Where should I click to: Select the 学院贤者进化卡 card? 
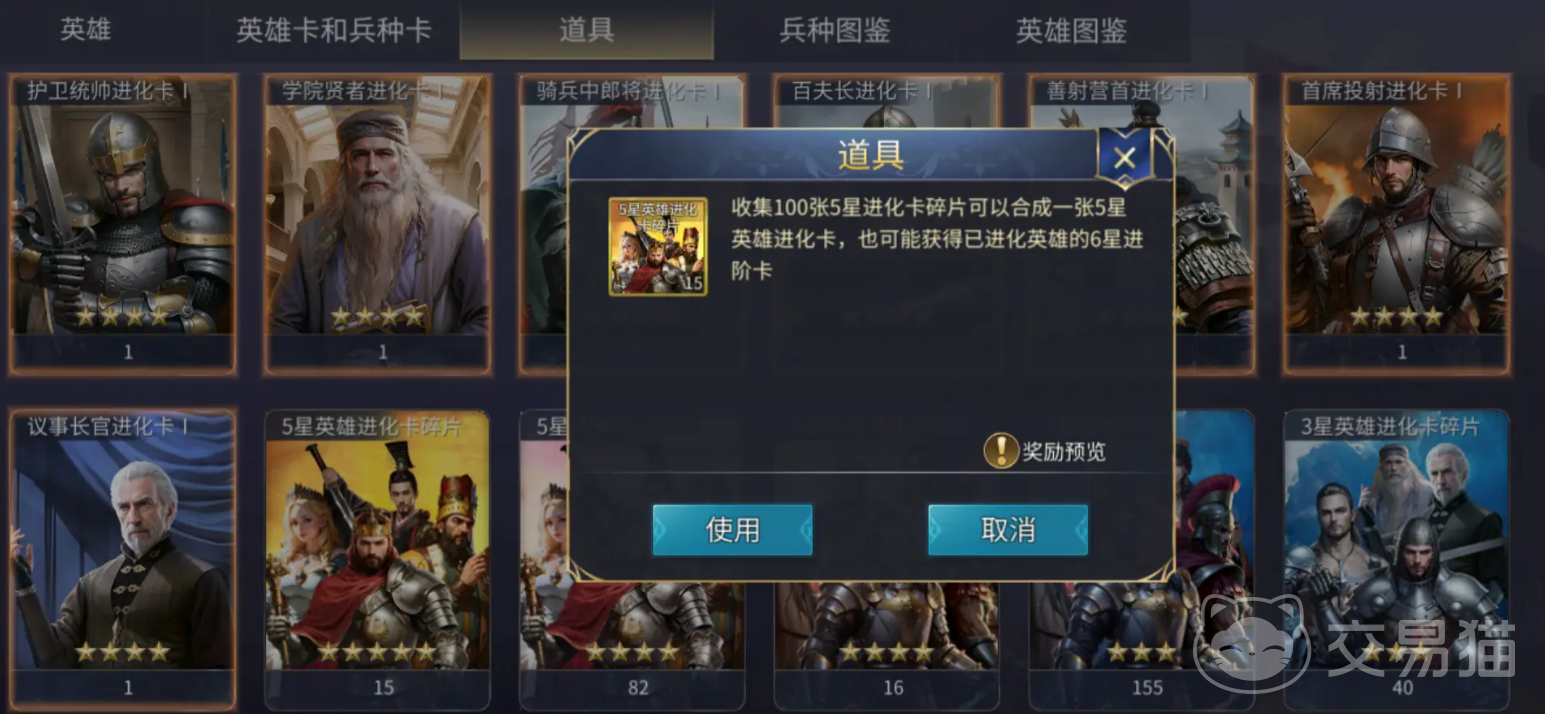(x=378, y=224)
